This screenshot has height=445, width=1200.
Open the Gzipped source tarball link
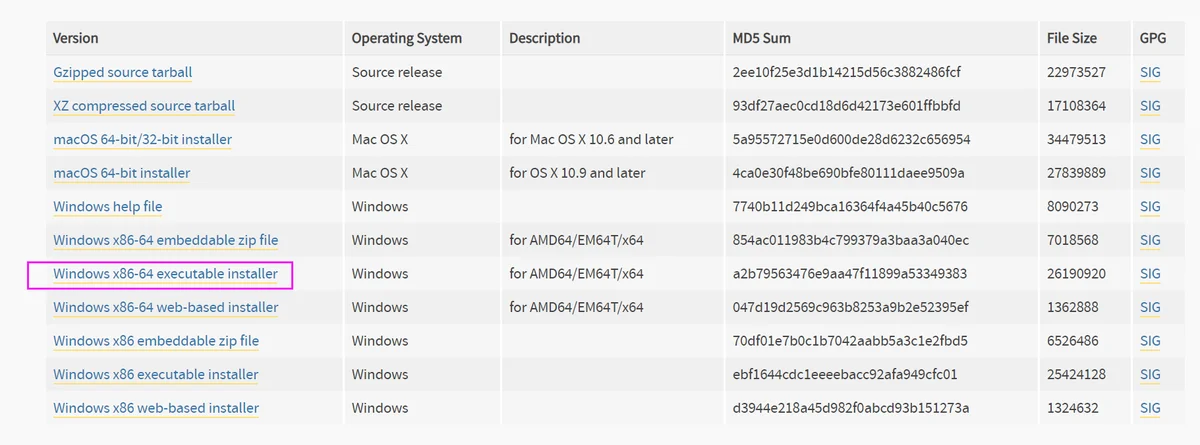coord(123,72)
